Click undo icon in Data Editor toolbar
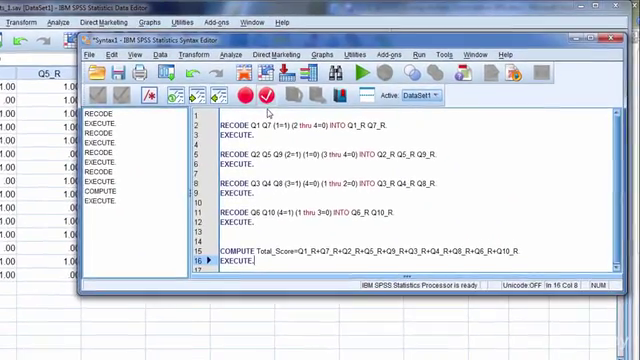 click(20, 40)
